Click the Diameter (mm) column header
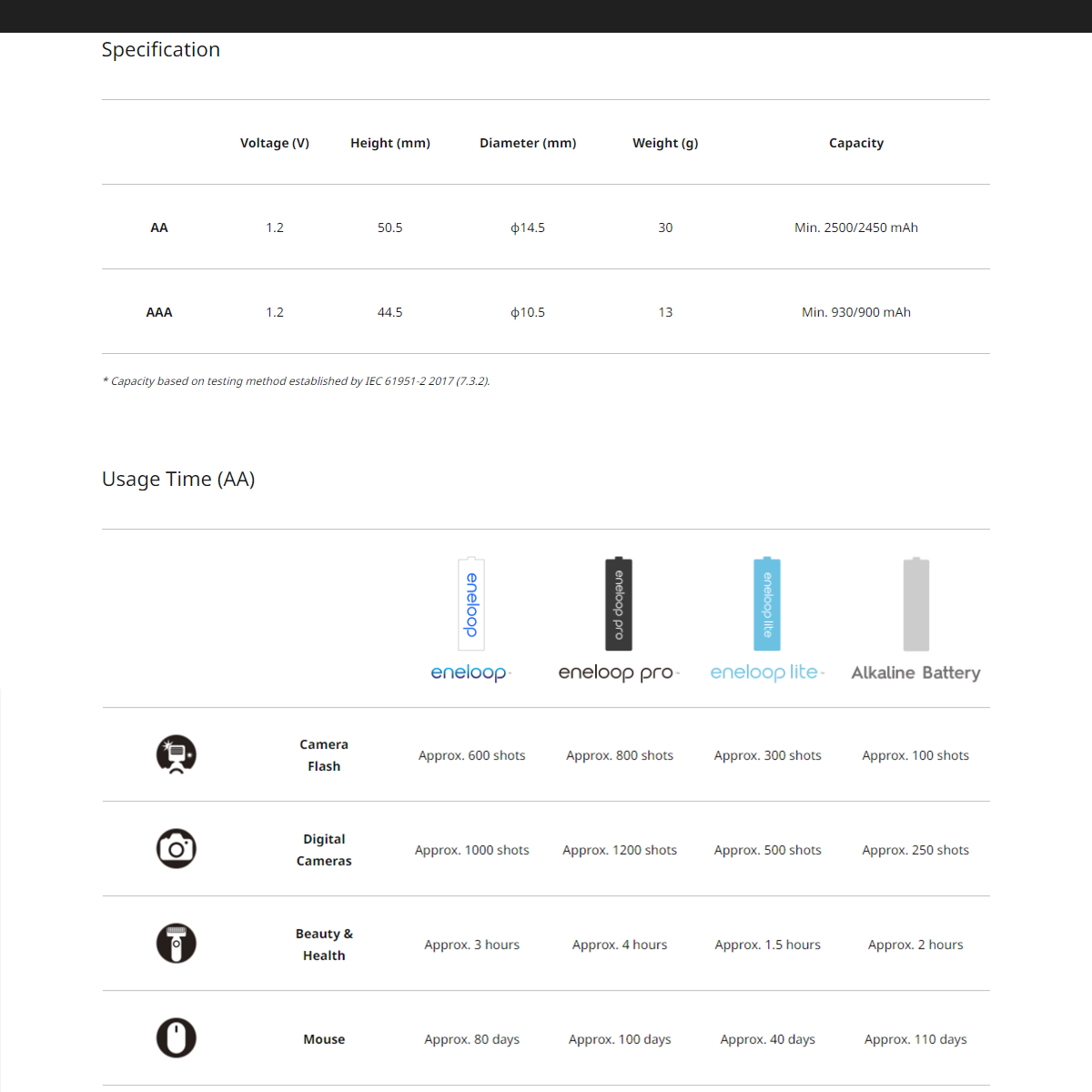Viewport: 1092px width, 1092px height. (x=528, y=143)
